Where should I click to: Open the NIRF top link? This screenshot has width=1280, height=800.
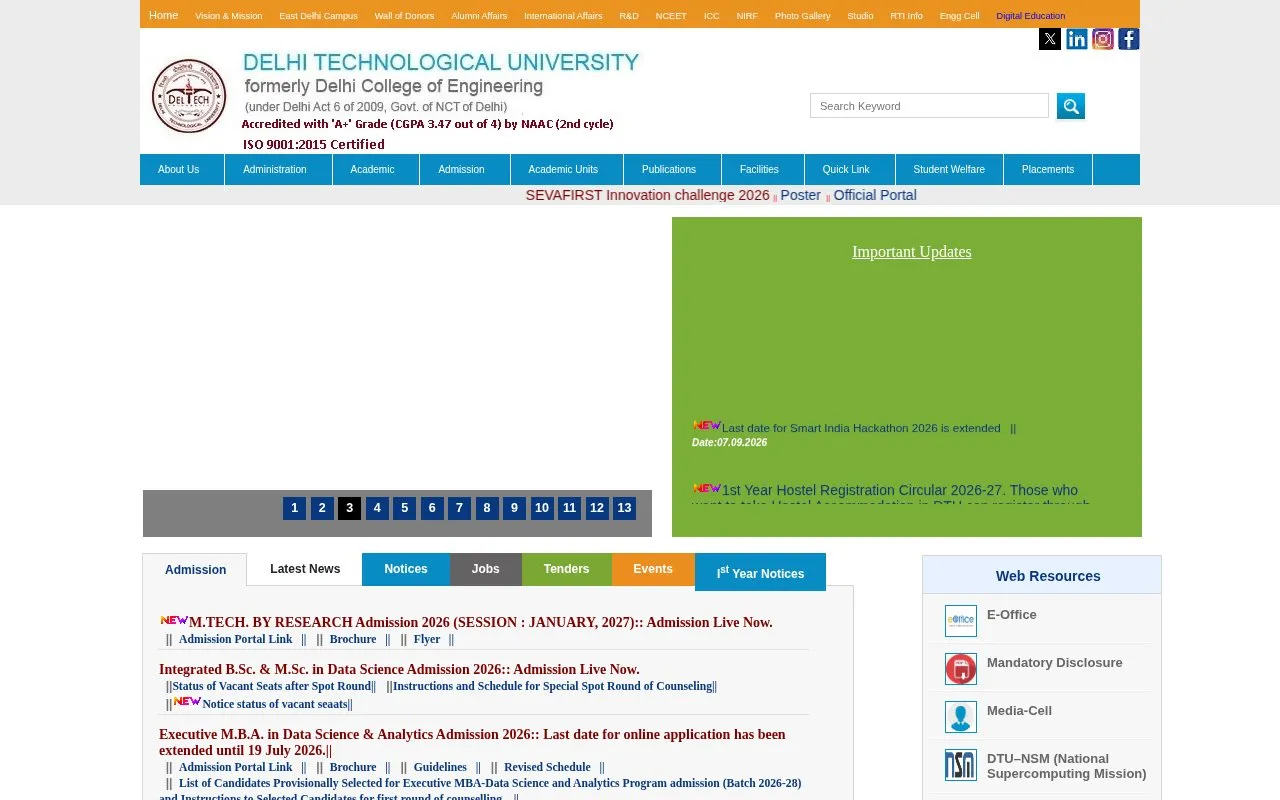click(747, 16)
